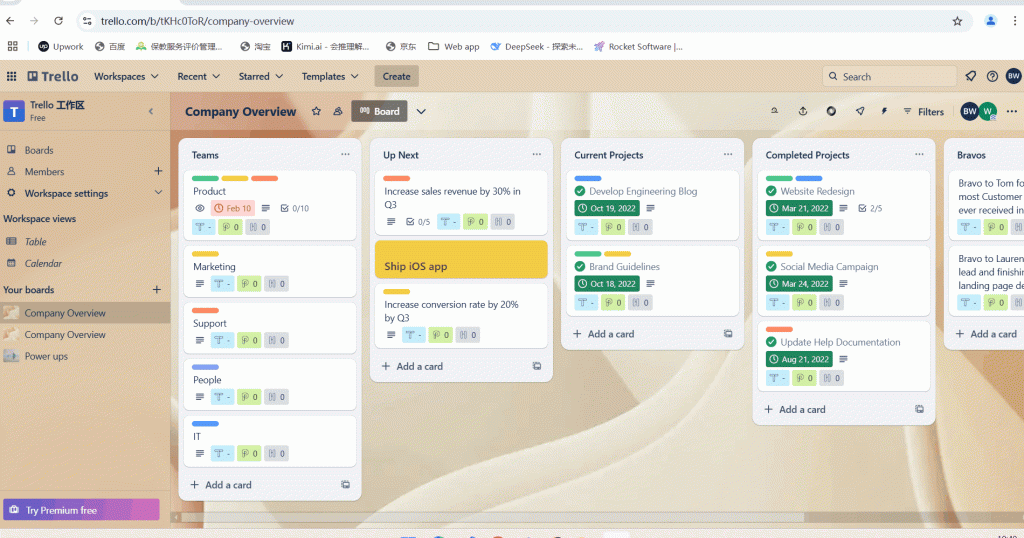Add a member with plus next to Members
1024x538 pixels.
[x=158, y=171]
